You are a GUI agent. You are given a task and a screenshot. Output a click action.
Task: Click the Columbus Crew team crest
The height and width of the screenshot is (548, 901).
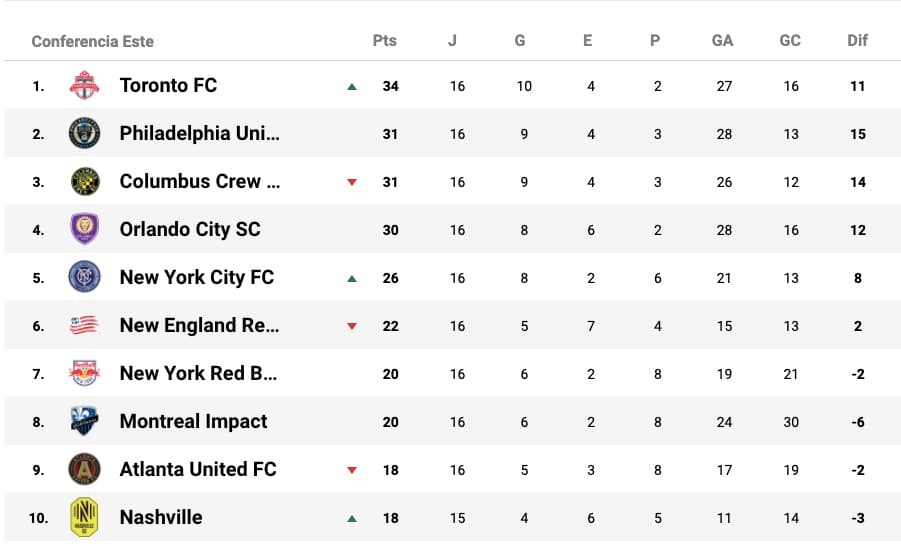[84, 182]
